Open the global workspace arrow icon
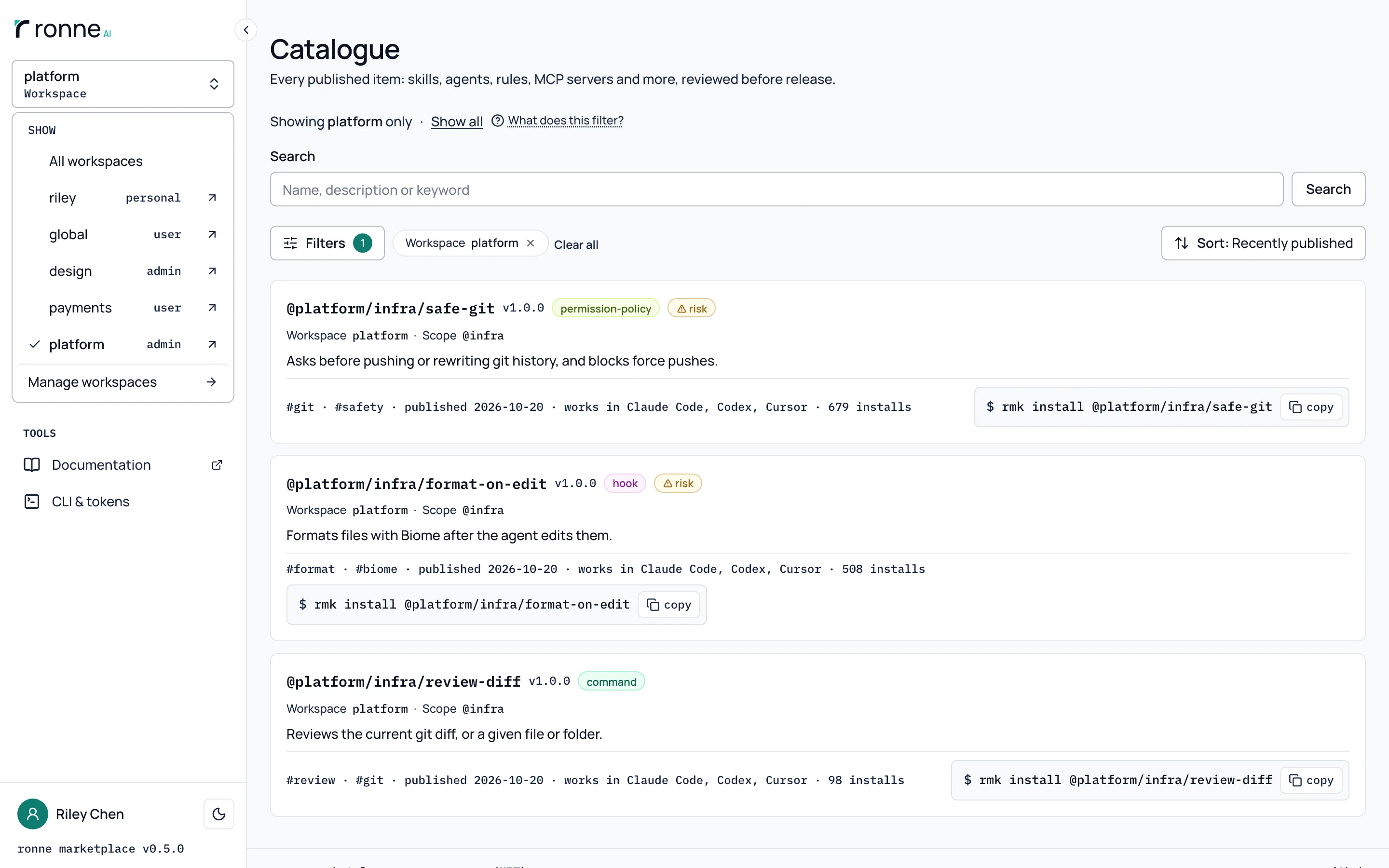This screenshot has height=868, width=1389. click(x=212, y=234)
